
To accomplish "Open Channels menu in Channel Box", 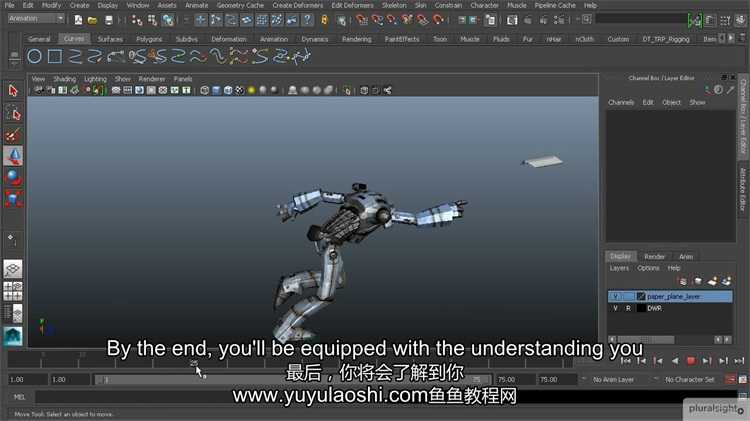I will pyautogui.click(x=621, y=102).
